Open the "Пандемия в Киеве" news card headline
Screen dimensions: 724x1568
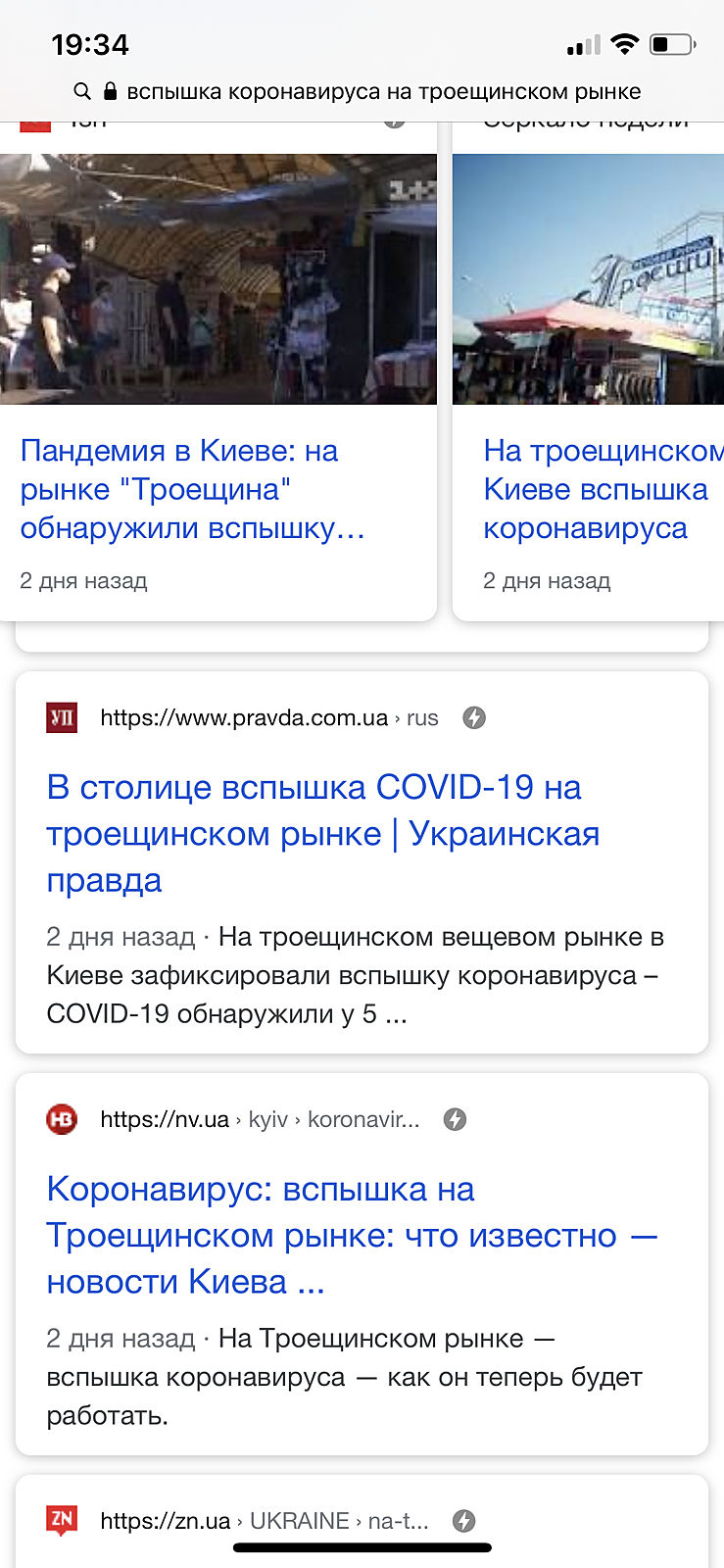192,489
